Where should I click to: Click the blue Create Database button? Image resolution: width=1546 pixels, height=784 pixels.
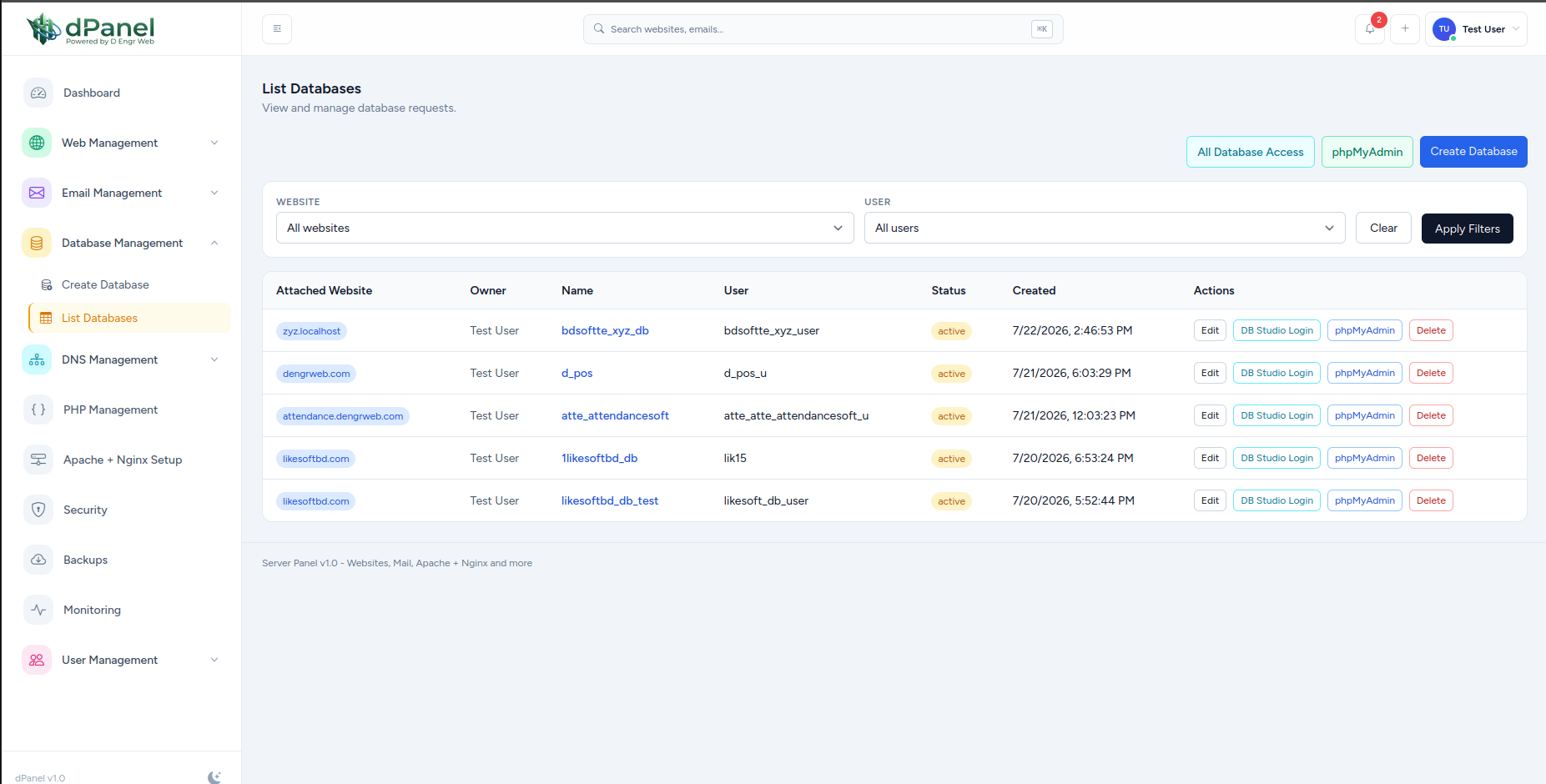(1473, 152)
